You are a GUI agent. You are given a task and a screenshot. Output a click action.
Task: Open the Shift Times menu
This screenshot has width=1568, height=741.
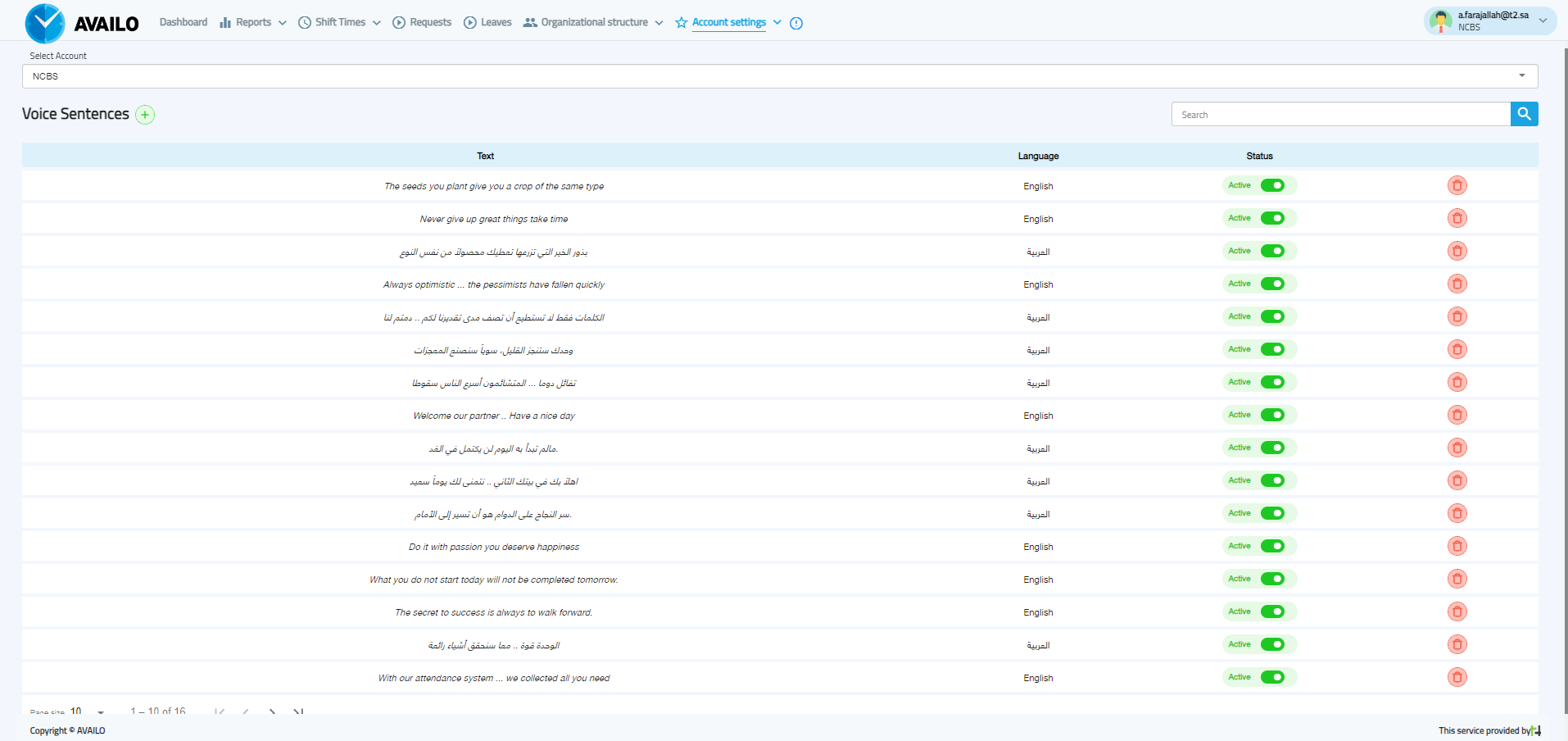340,22
